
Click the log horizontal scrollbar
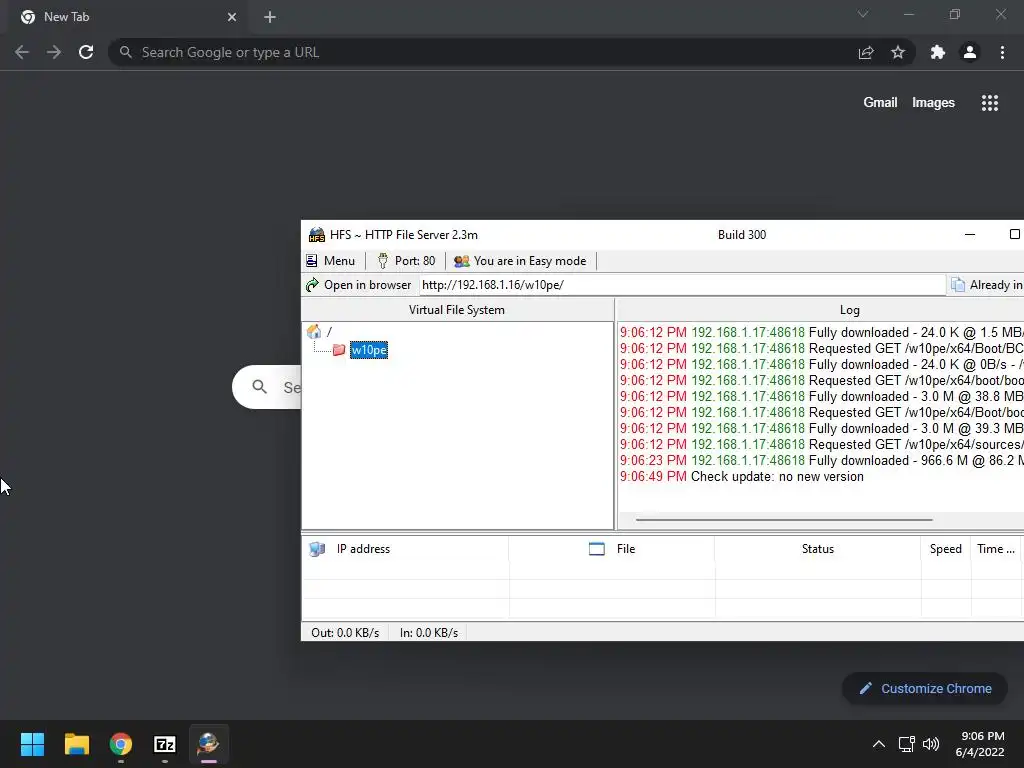point(784,520)
